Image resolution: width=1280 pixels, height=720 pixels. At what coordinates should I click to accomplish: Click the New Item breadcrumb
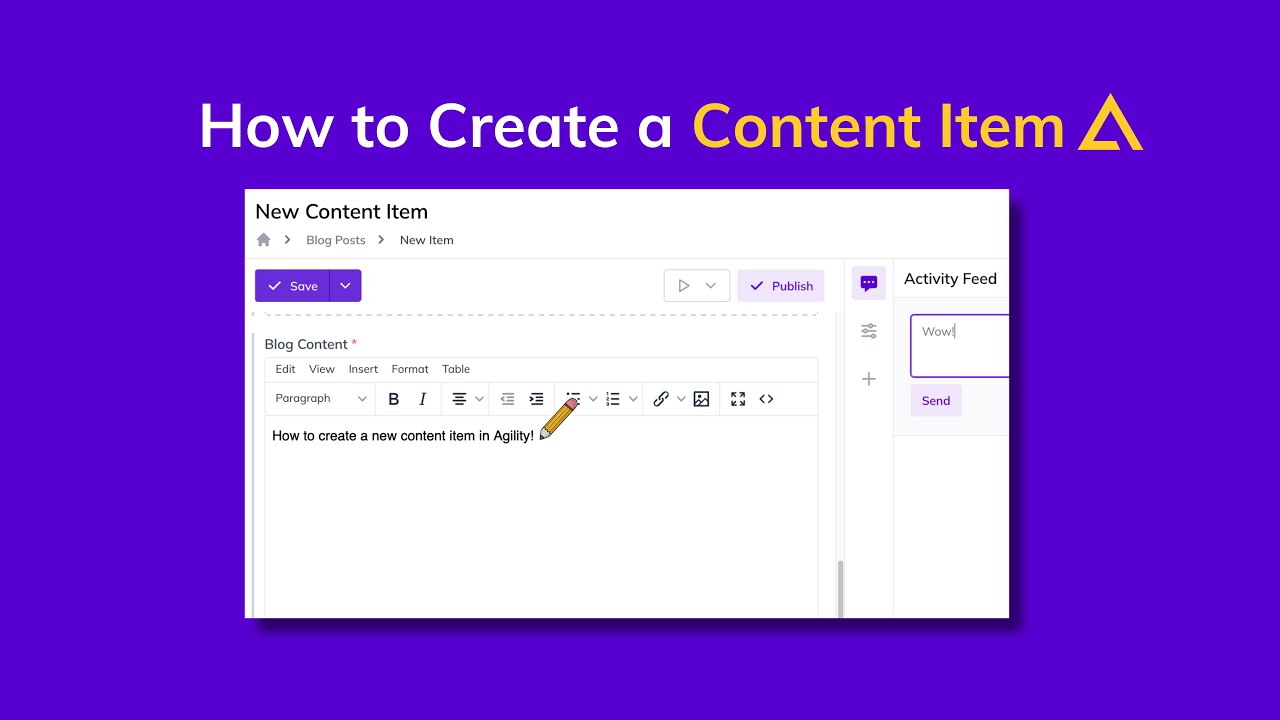(427, 240)
